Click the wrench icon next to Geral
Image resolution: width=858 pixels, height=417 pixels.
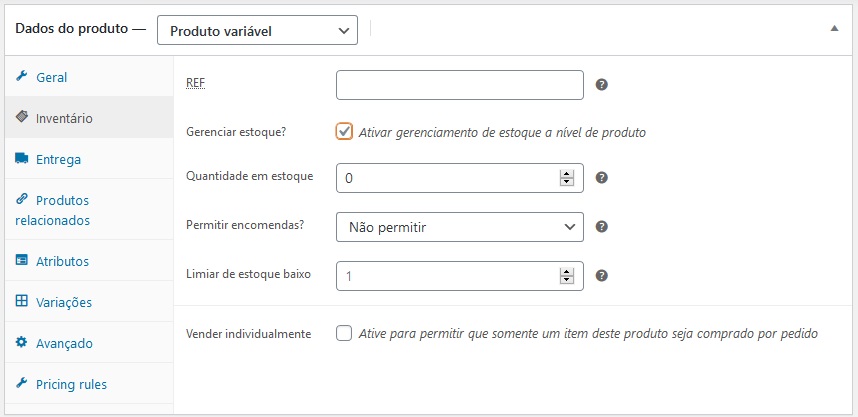pos(21,76)
